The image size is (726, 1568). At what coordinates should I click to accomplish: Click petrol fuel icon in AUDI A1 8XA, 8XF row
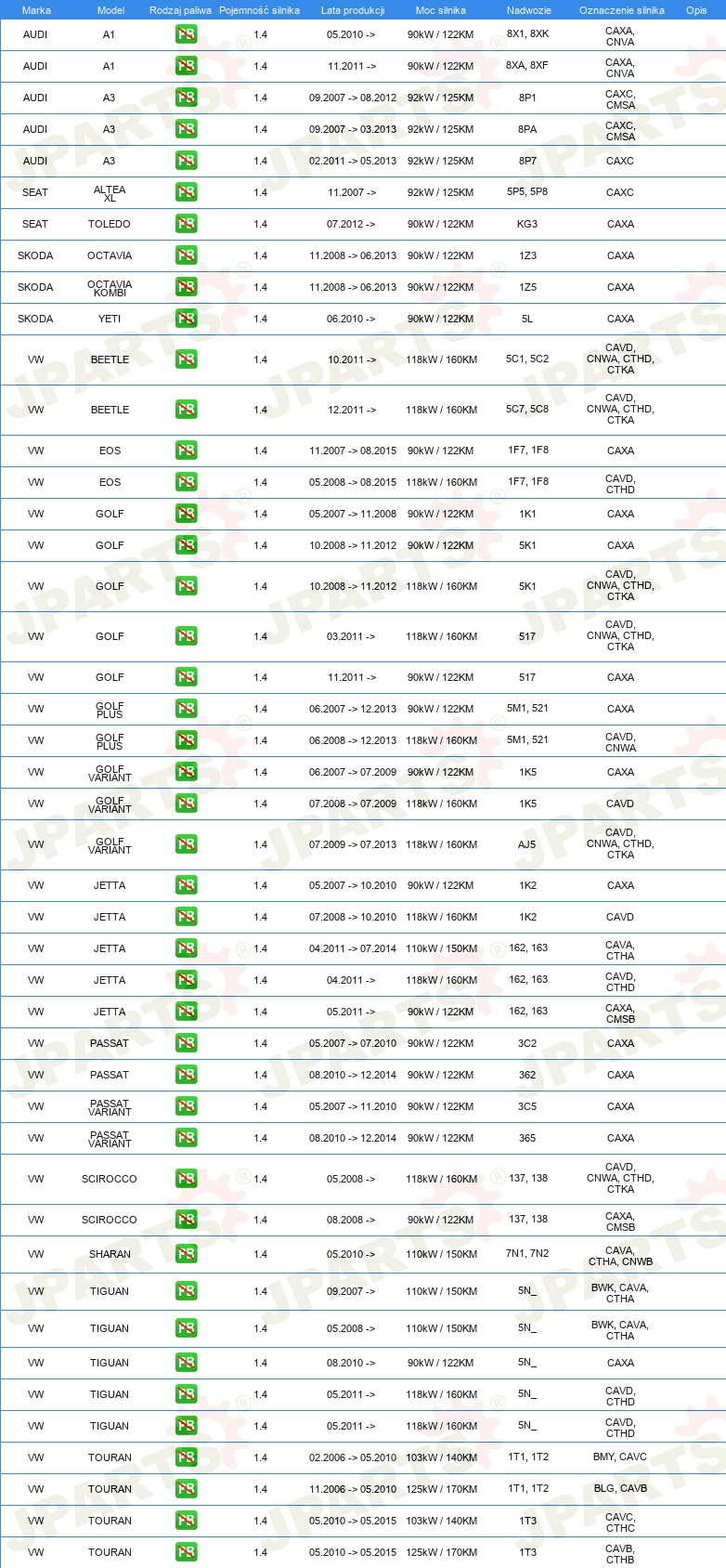tap(186, 66)
